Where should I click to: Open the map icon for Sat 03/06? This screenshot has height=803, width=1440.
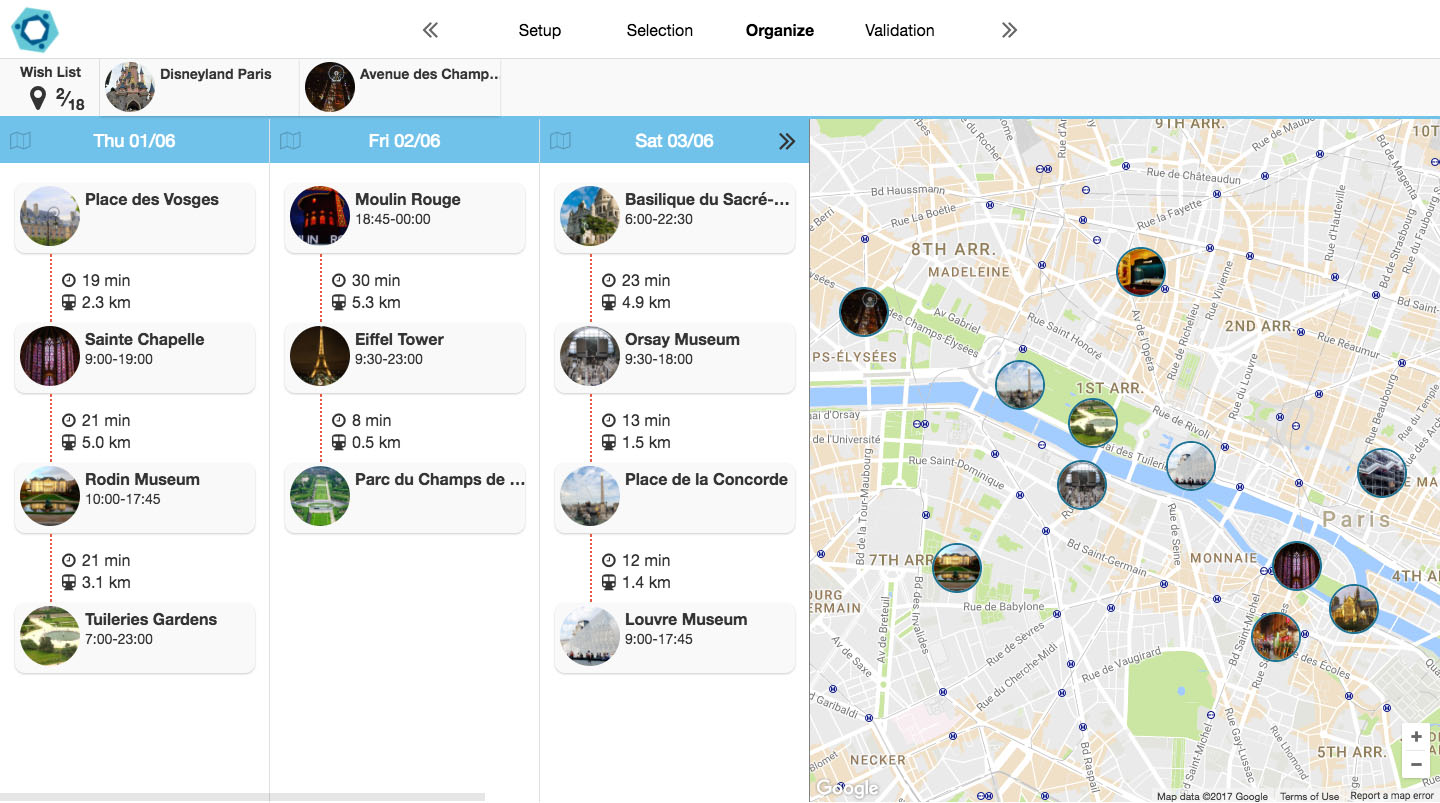click(x=560, y=141)
